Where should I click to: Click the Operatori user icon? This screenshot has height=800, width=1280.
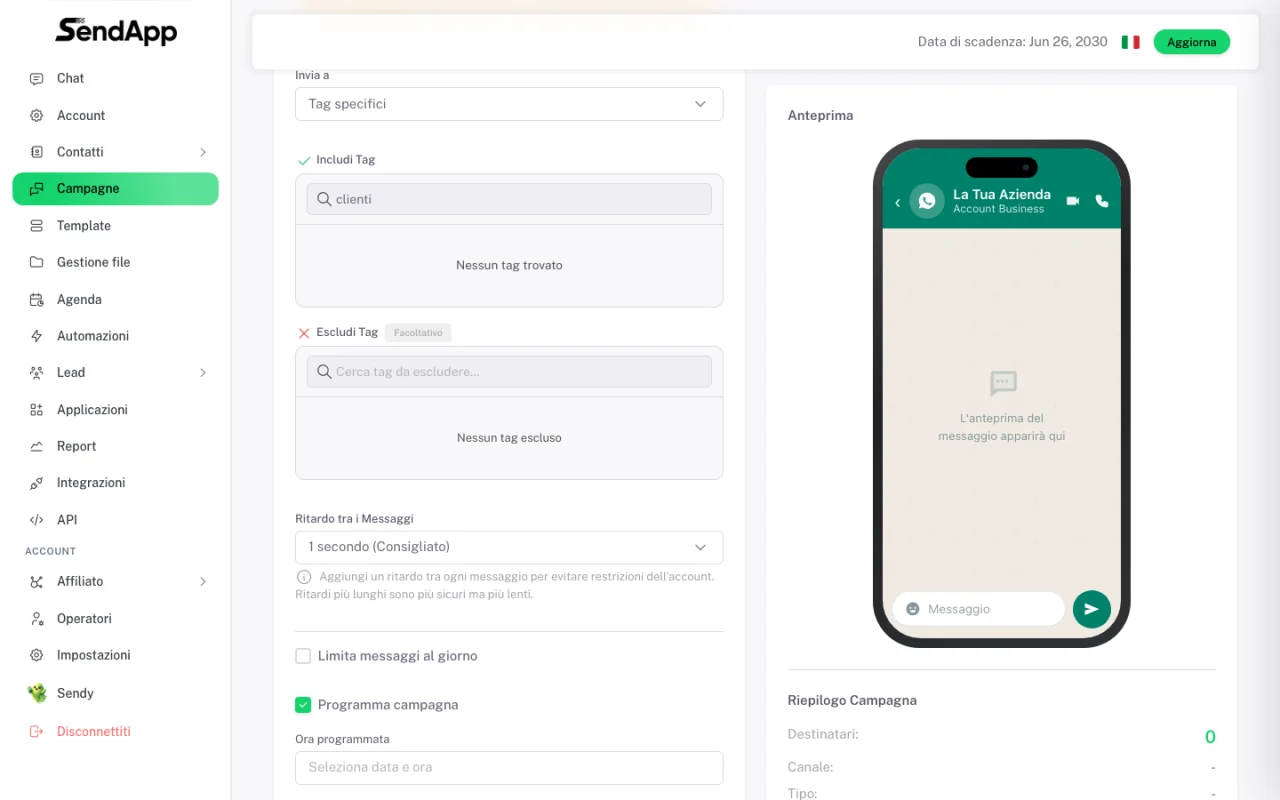(37, 619)
